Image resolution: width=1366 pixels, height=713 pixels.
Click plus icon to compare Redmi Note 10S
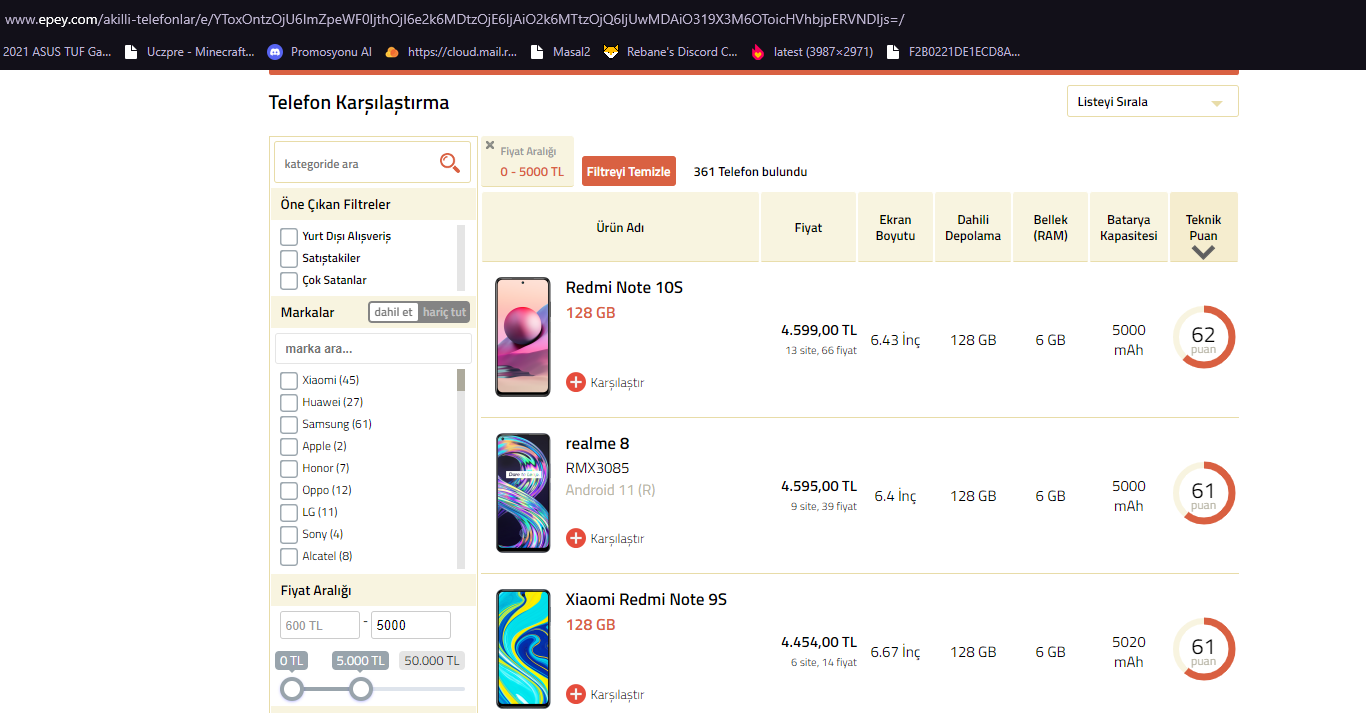(576, 382)
